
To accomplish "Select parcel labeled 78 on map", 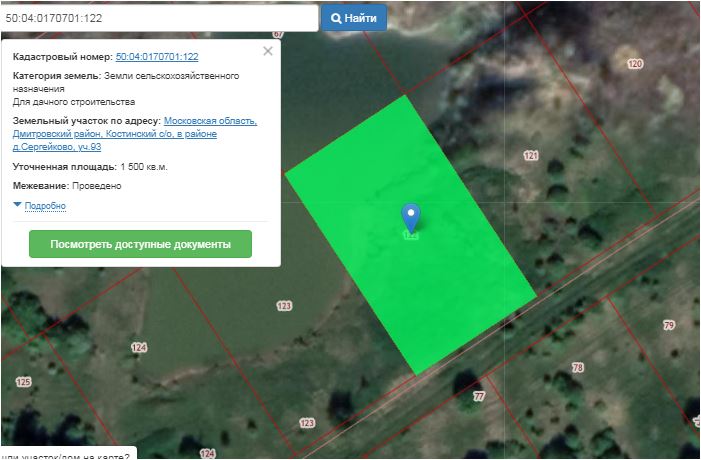I will click(x=577, y=368).
